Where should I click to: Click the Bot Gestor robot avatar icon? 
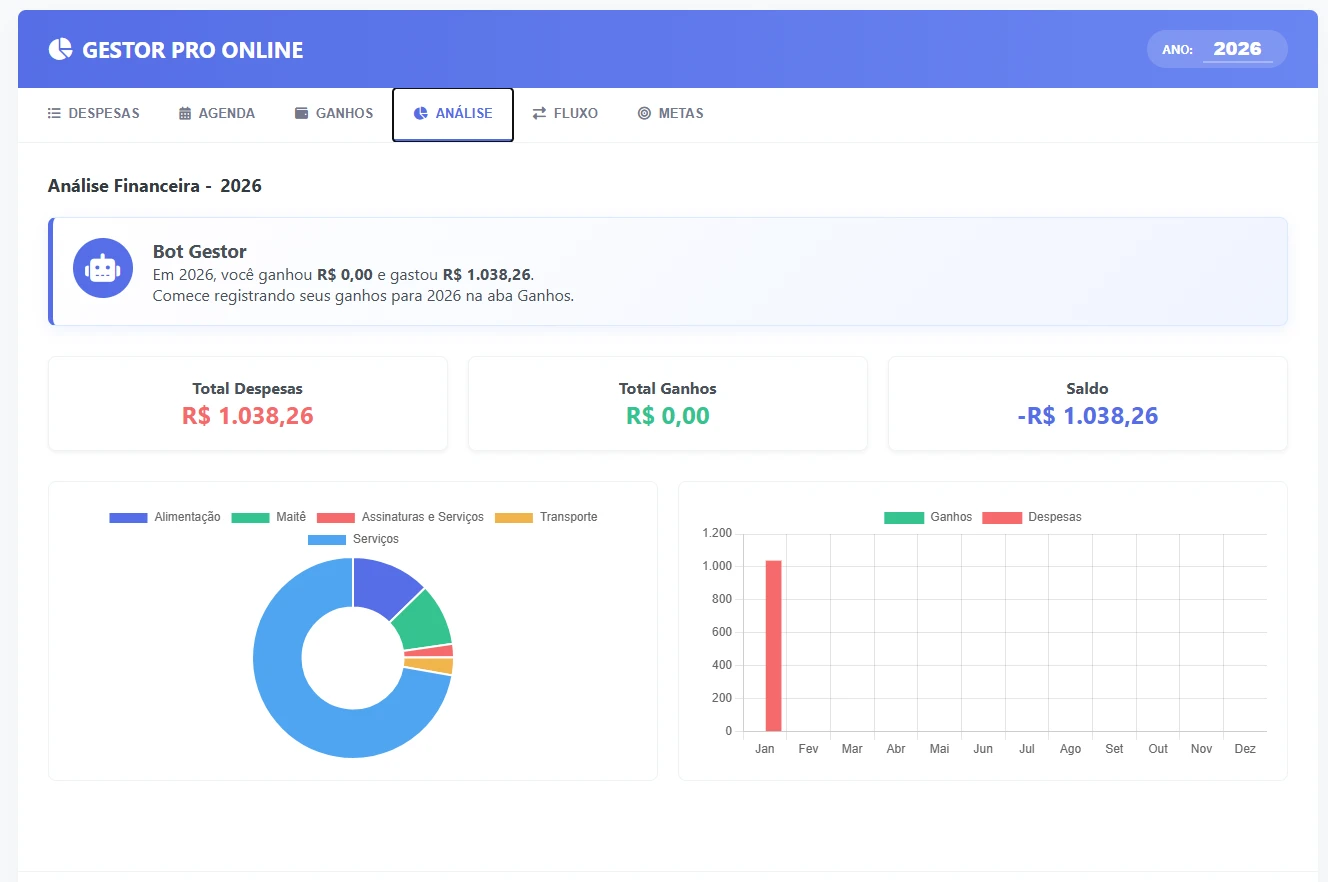point(103,268)
